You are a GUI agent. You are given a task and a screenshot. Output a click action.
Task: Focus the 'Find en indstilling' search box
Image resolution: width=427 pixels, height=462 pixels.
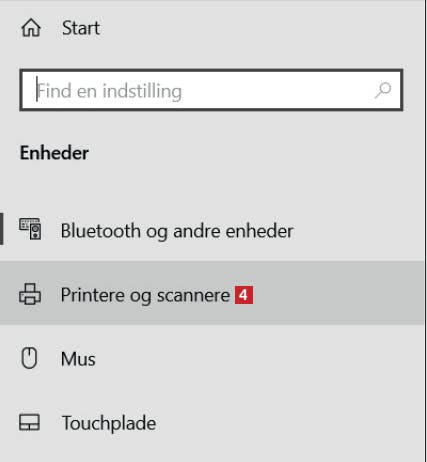click(211, 90)
